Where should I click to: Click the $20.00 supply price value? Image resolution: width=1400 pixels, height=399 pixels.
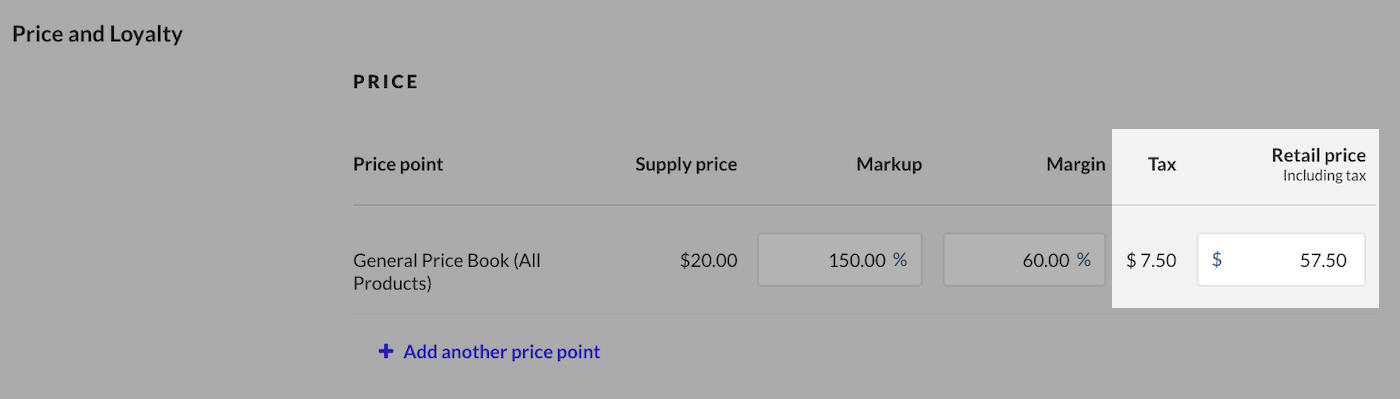click(x=708, y=260)
